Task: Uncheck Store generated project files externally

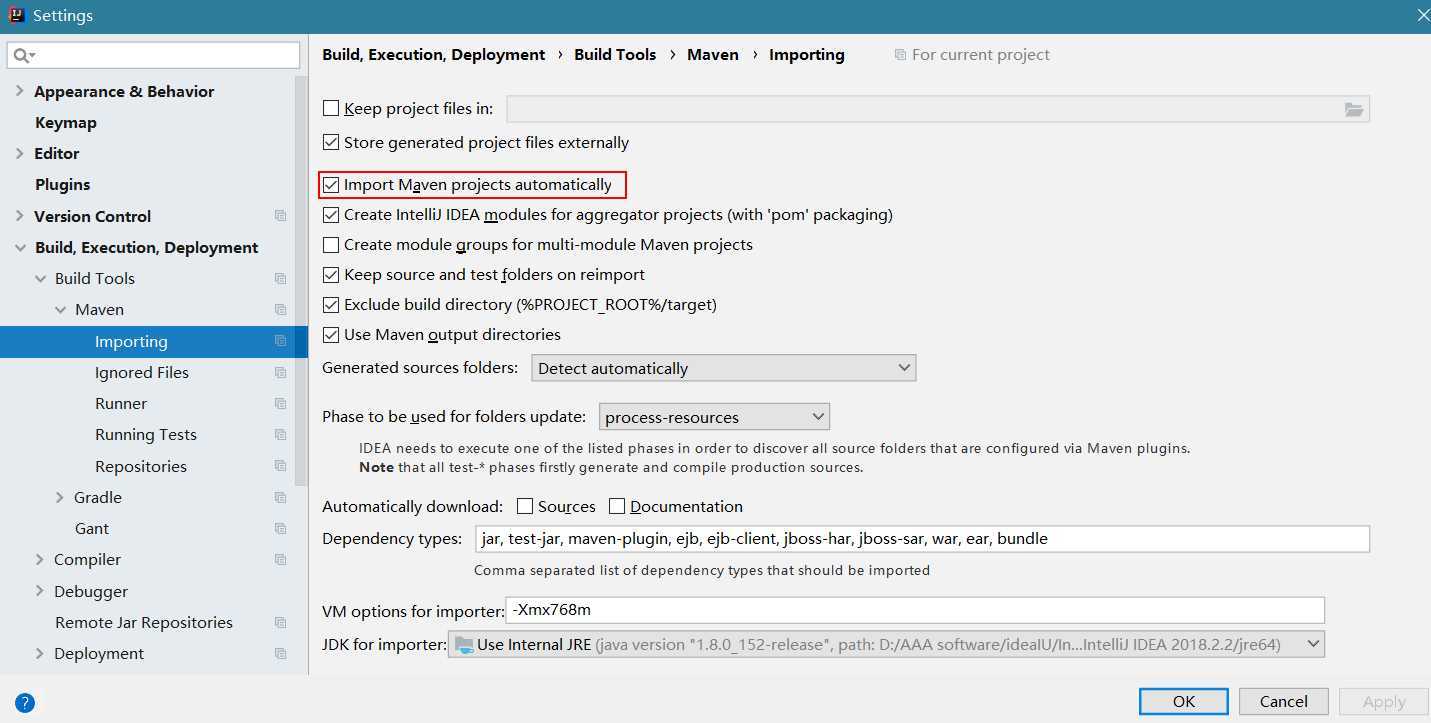Action: click(x=331, y=143)
